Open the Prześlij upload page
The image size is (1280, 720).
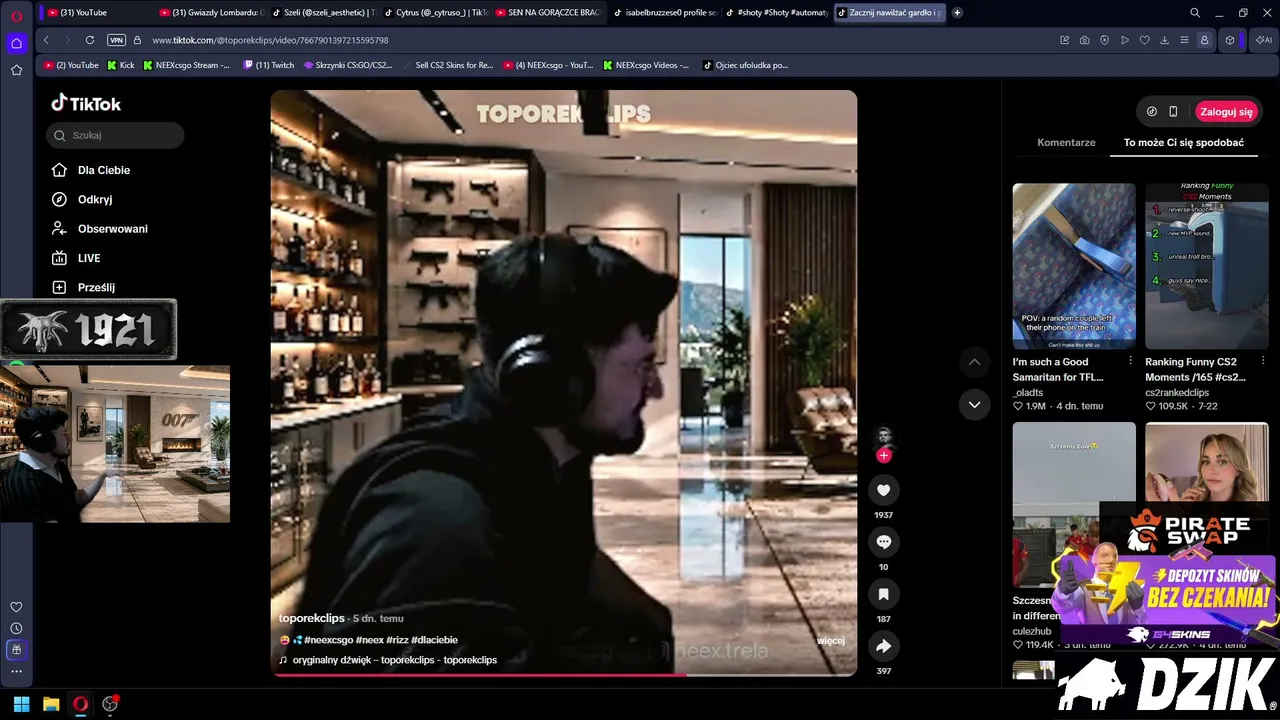84,287
